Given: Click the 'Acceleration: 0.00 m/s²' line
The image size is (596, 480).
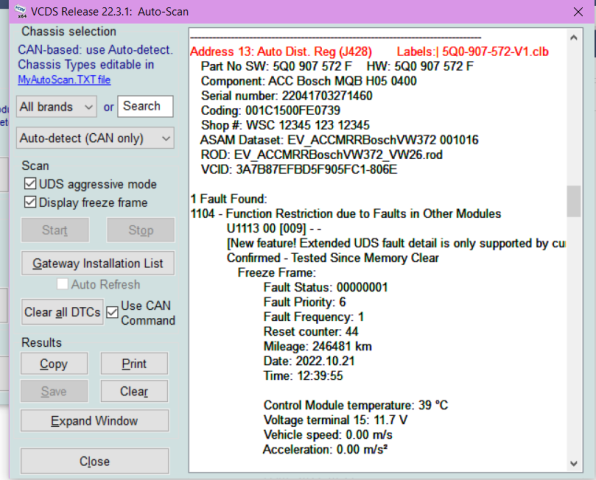Looking at the screenshot, I should tap(325, 450).
